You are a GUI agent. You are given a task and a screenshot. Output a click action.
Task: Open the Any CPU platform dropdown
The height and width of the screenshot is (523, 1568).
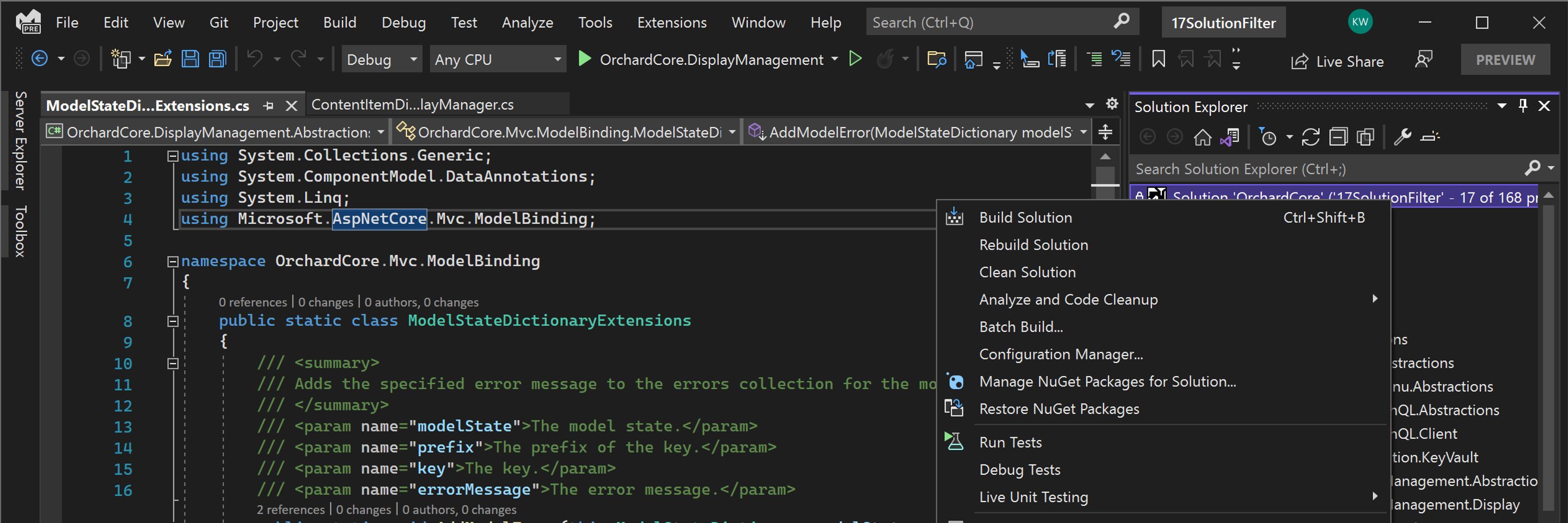click(x=497, y=59)
